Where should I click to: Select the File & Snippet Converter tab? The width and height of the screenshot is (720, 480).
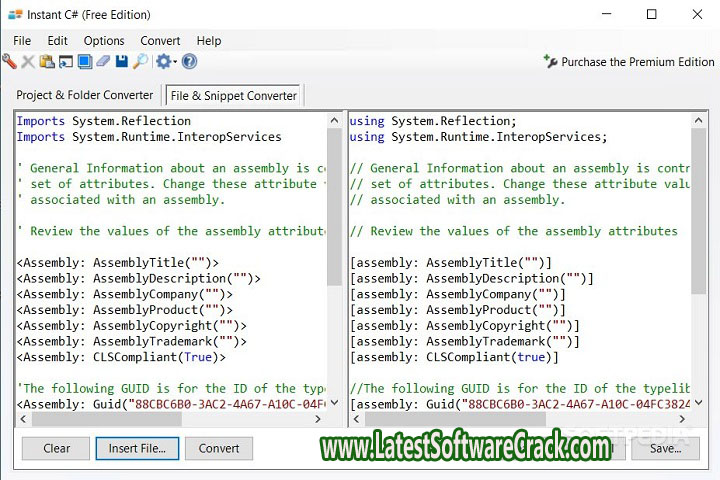click(x=233, y=96)
